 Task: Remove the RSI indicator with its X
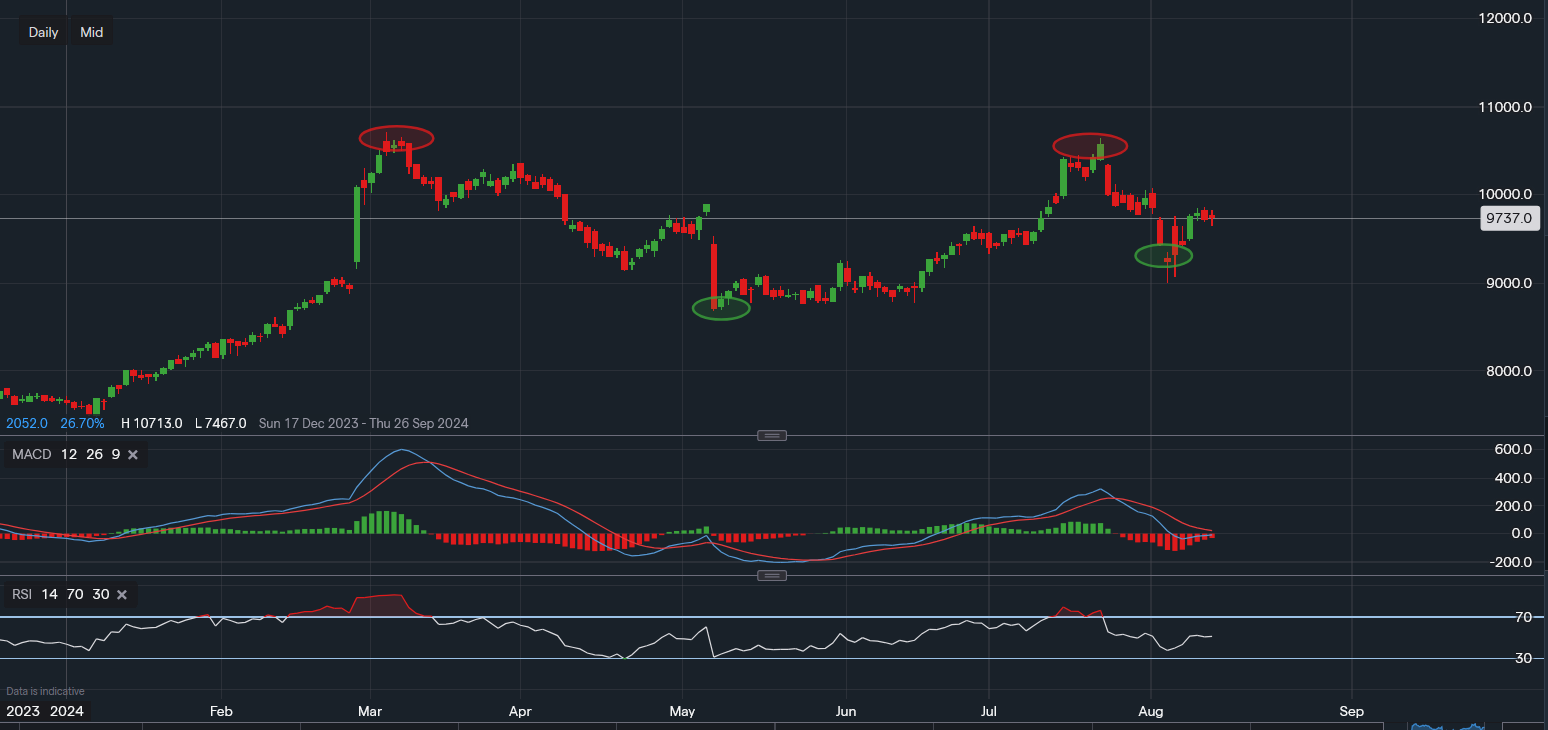pos(122,595)
